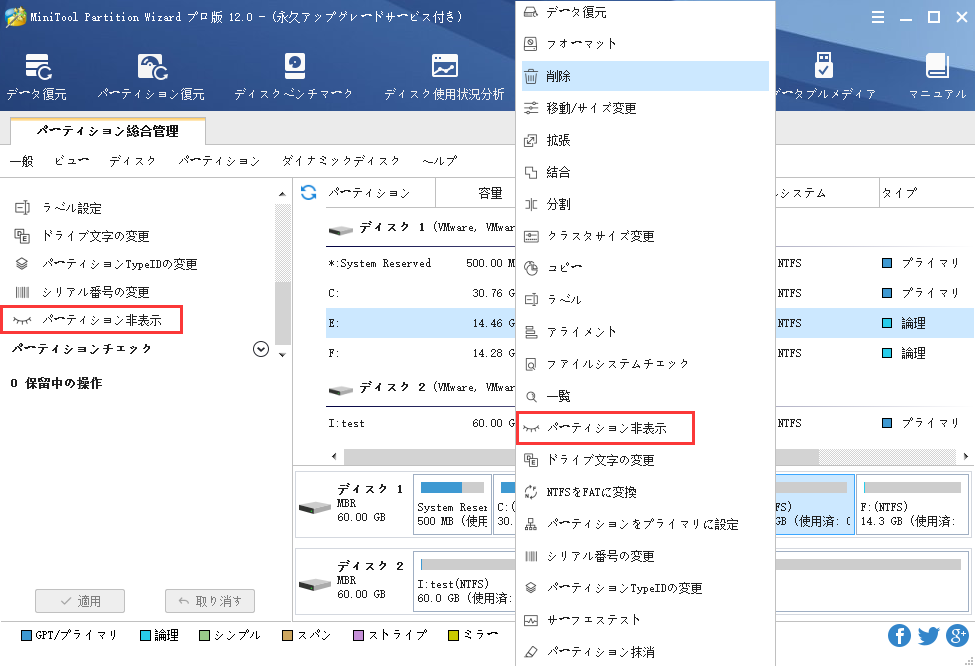Open the Facebook icon at bottom right
The width and height of the screenshot is (975, 666).
(x=899, y=636)
